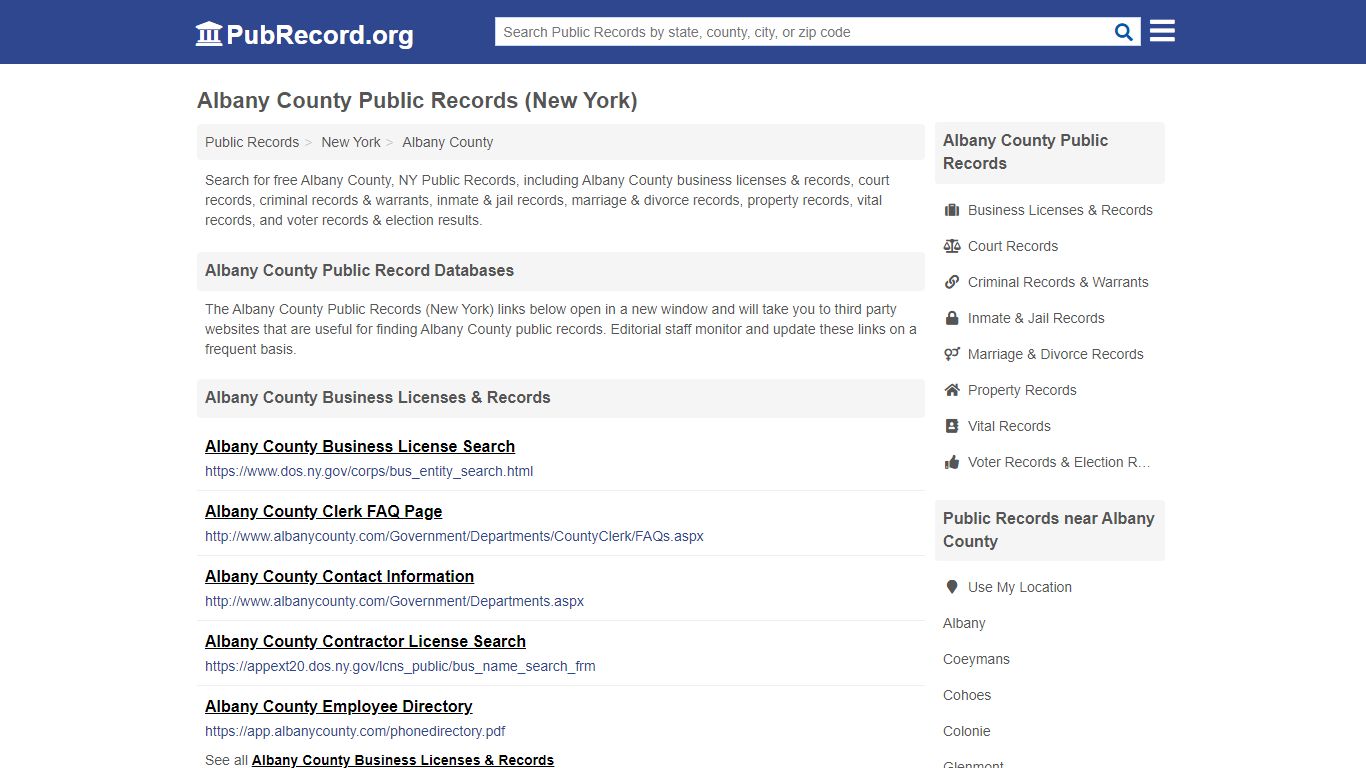Go to New York breadcrumb
Viewport: 1366px width, 768px height.
pyautogui.click(x=351, y=142)
